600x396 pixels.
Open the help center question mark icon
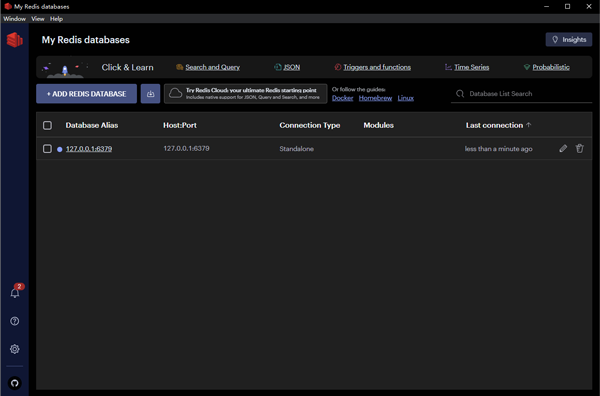pyautogui.click(x=15, y=321)
